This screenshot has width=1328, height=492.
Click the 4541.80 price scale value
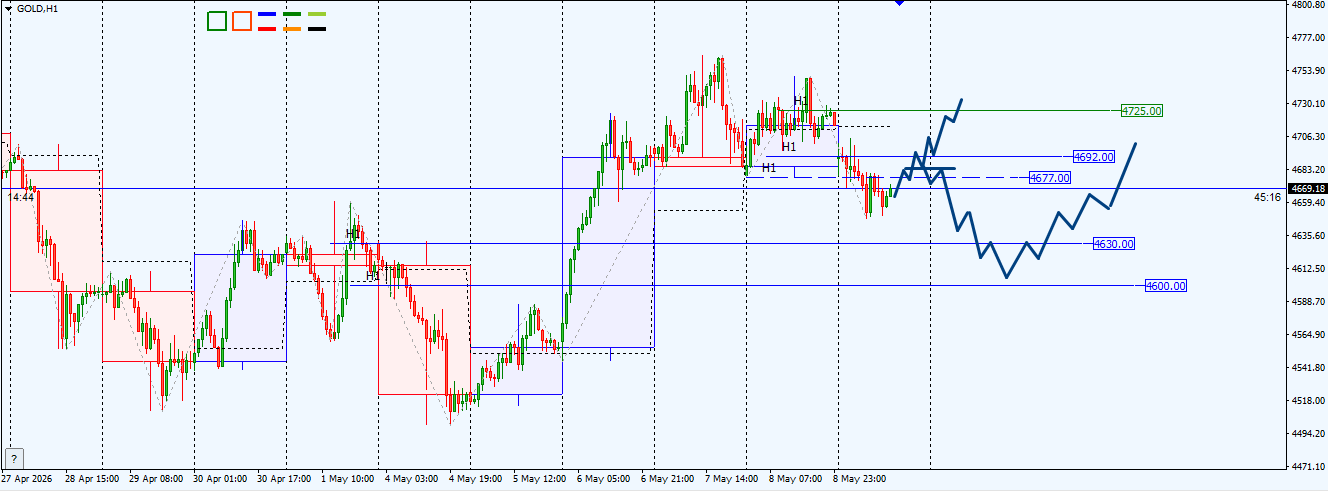[1309, 368]
